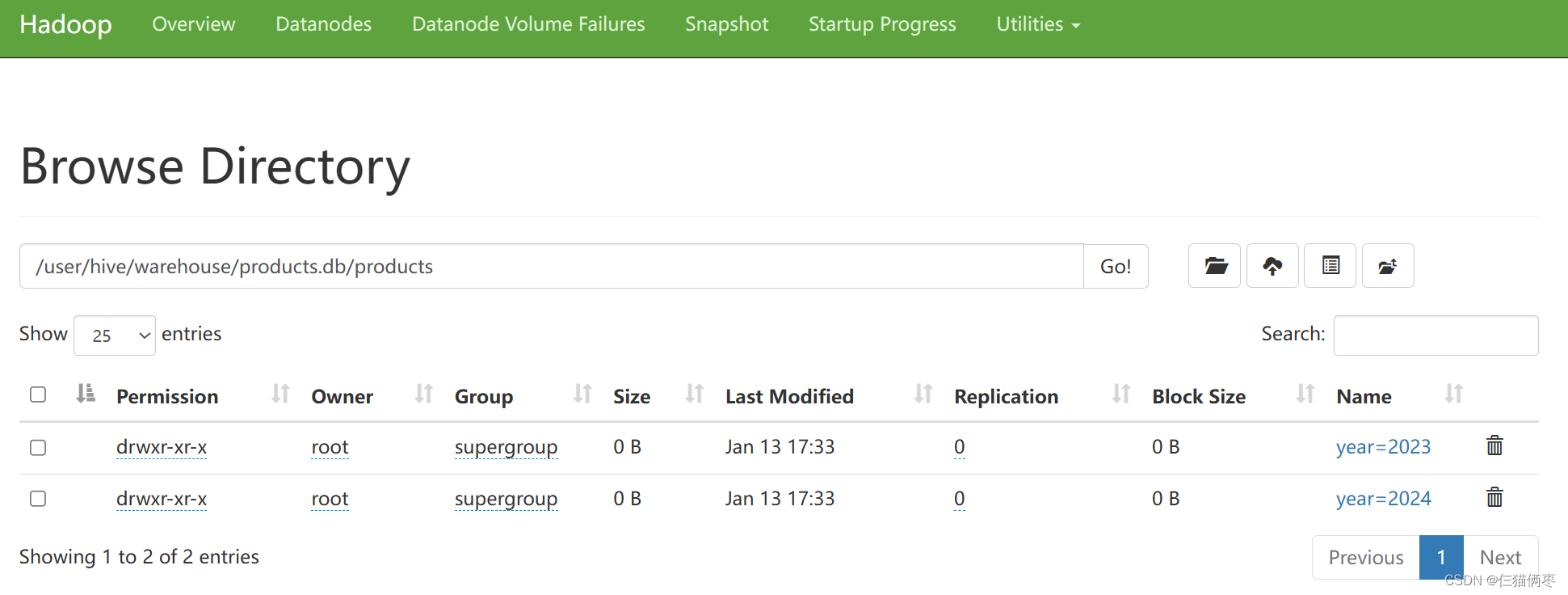
Task: Click the ascending sort icon beside select-all checkbox
Action: click(x=86, y=394)
